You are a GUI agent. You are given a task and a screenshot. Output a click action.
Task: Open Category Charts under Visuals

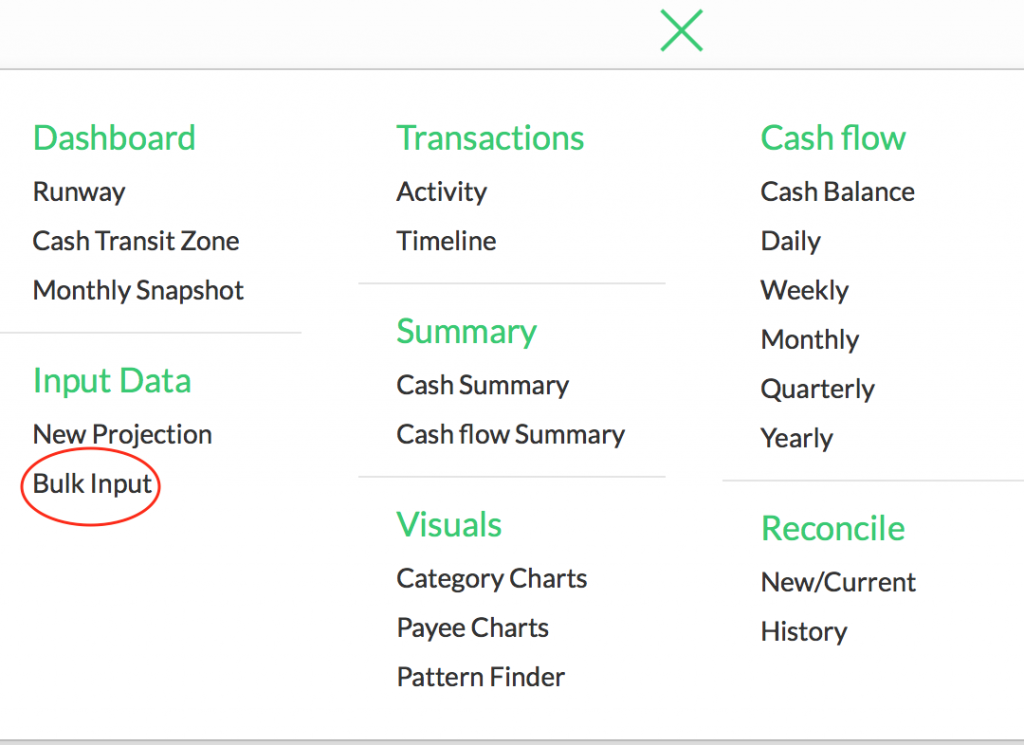pyautogui.click(x=491, y=578)
